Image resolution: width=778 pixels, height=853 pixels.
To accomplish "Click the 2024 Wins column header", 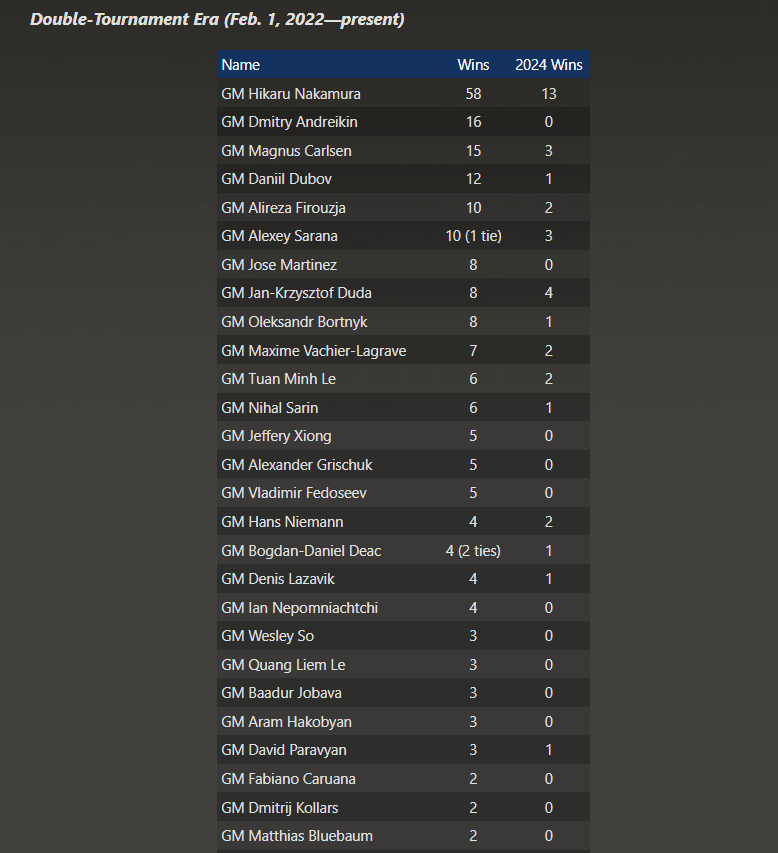I will [x=548, y=65].
